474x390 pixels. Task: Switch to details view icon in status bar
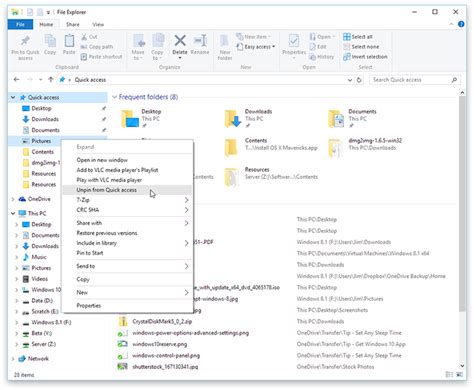[449, 375]
